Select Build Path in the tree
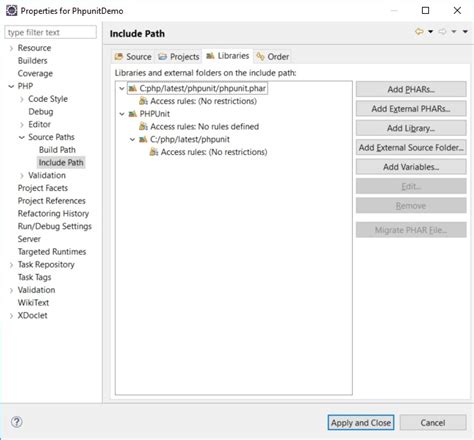 [57, 150]
